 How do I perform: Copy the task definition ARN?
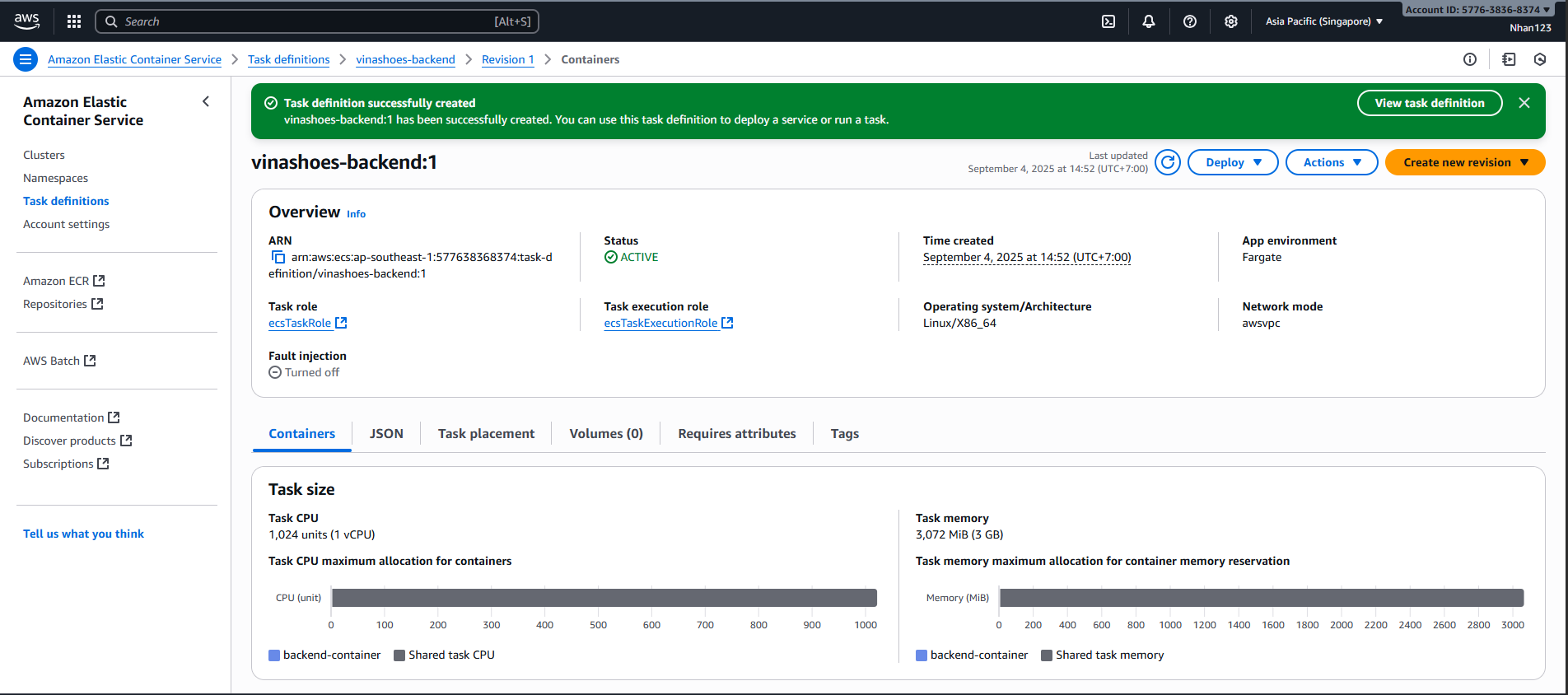pyautogui.click(x=278, y=257)
